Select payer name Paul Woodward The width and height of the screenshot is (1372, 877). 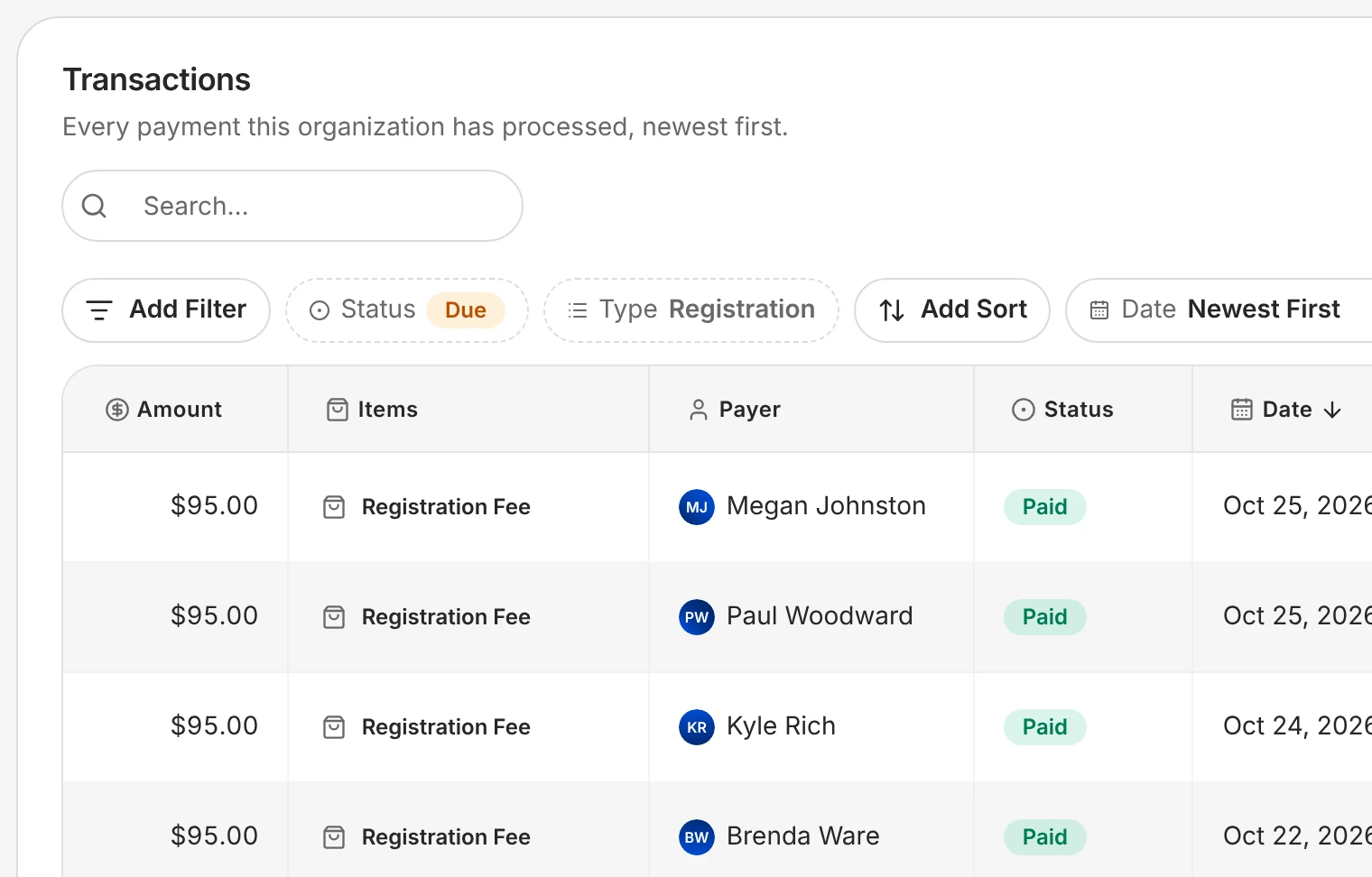(820, 616)
